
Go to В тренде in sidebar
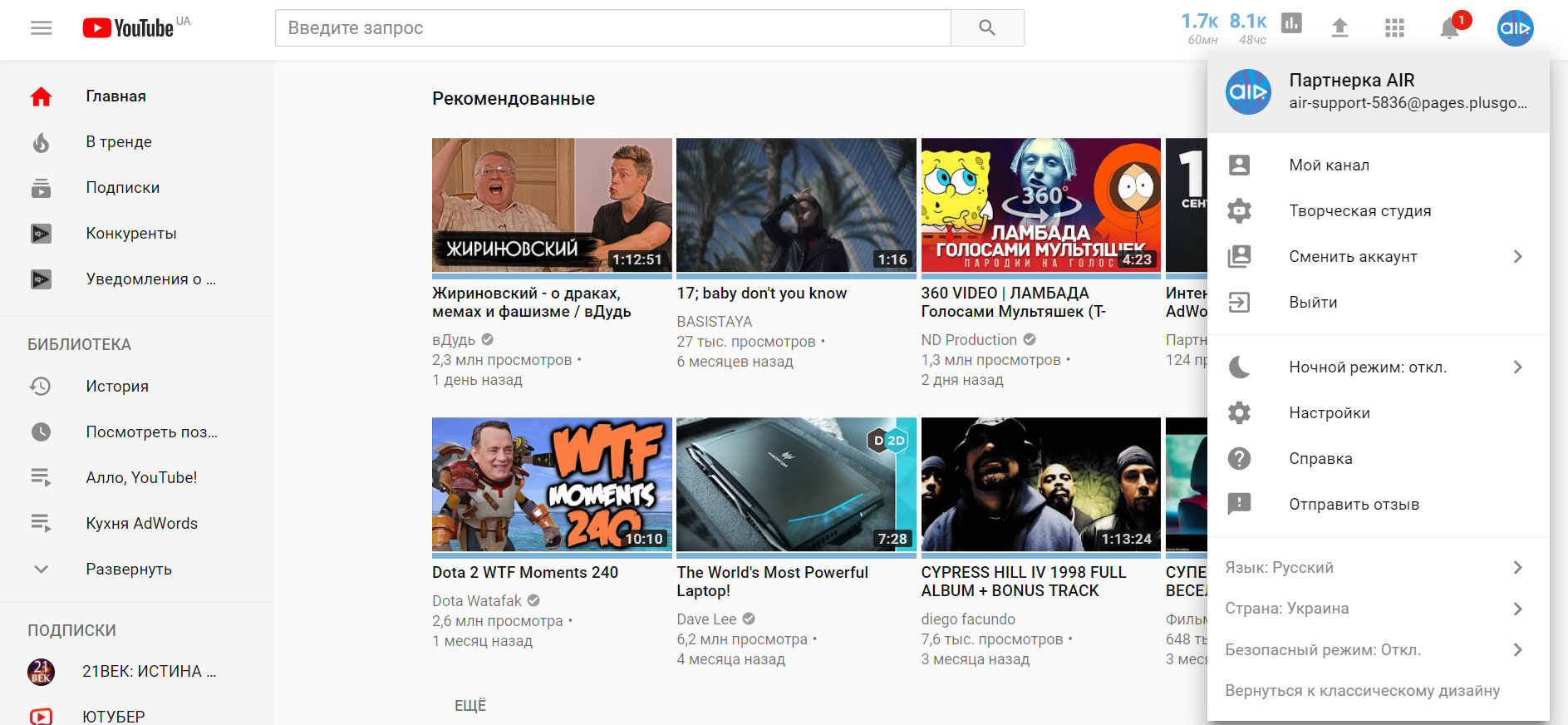pyautogui.click(x=118, y=142)
